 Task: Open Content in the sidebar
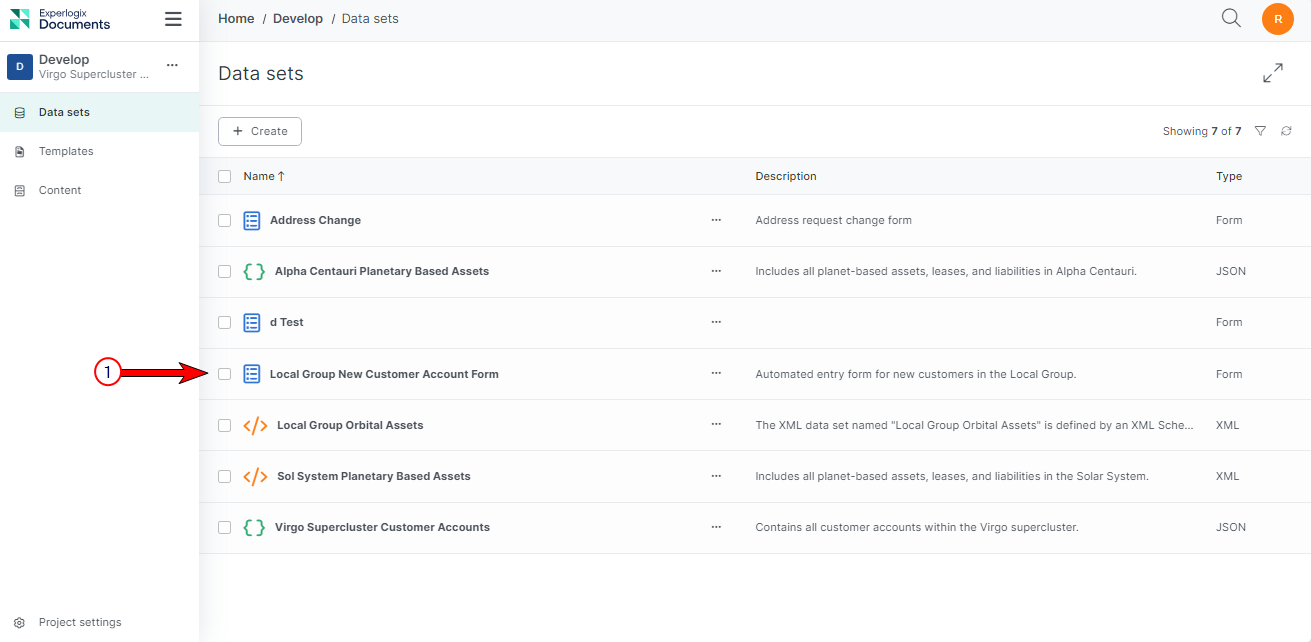60,190
